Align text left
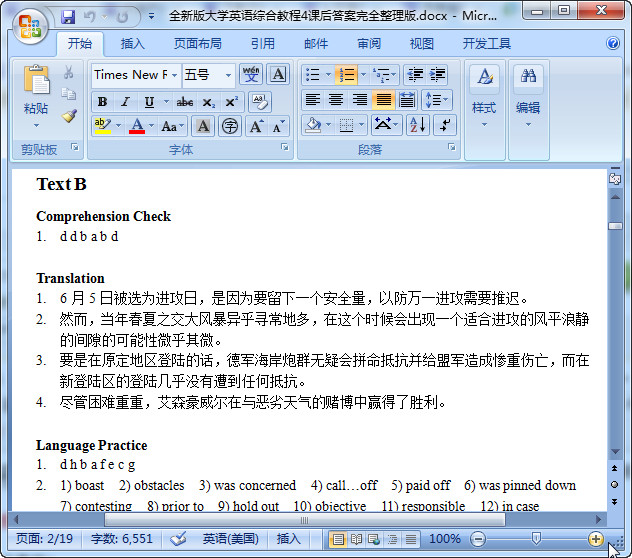Viewport: 632px width, 558px height. 312,100
